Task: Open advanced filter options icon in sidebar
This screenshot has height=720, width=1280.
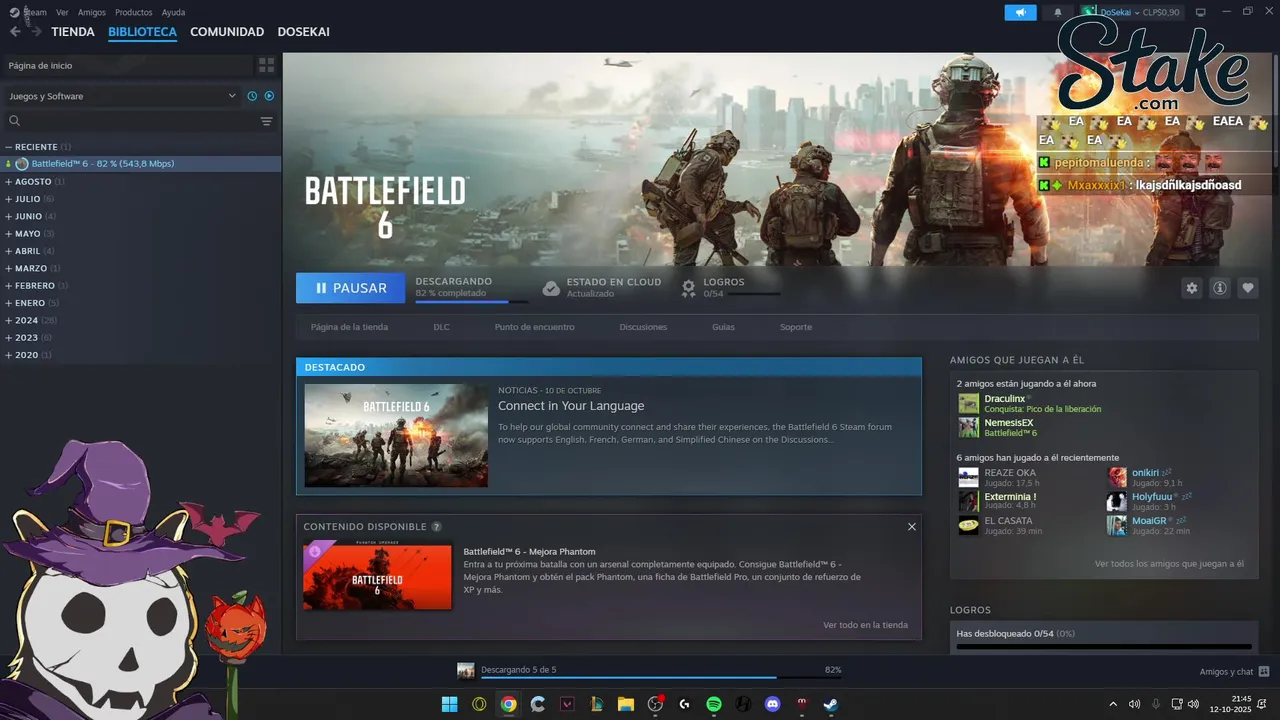Action: pos(266,121)
